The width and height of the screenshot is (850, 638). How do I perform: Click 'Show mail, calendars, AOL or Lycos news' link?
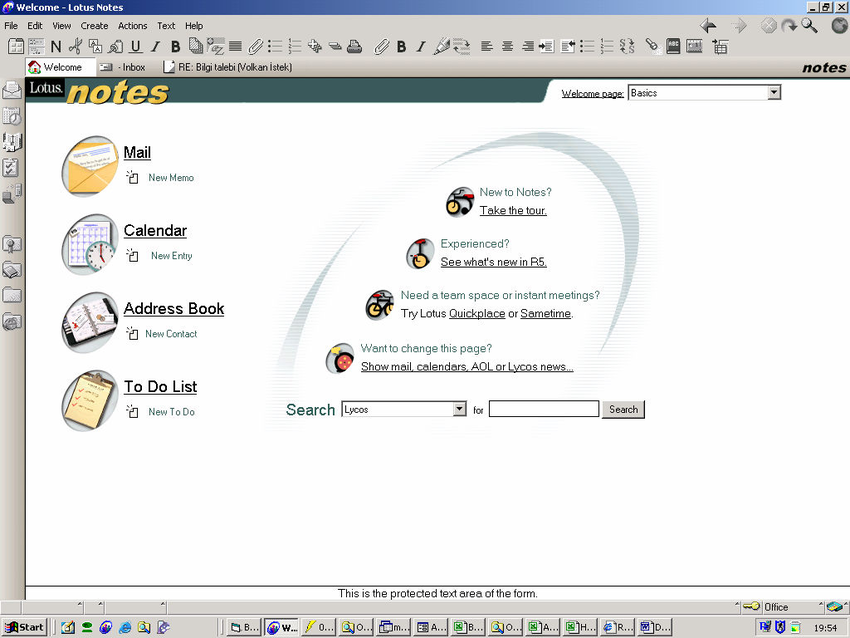point(467,366)
